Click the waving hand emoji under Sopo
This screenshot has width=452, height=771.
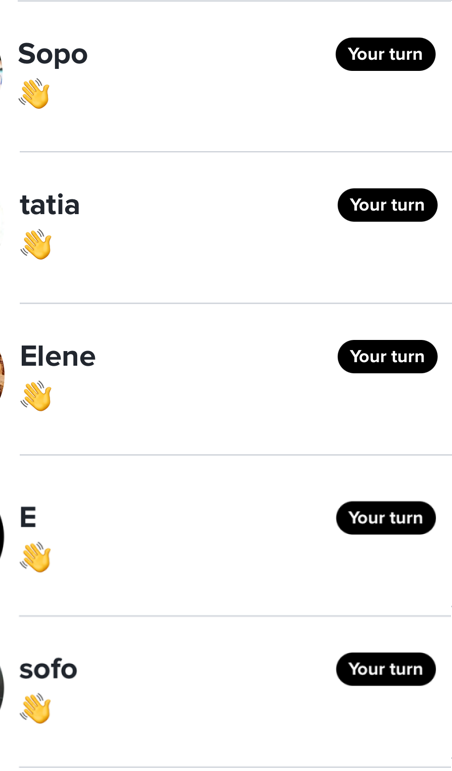(x=34, y=93)
